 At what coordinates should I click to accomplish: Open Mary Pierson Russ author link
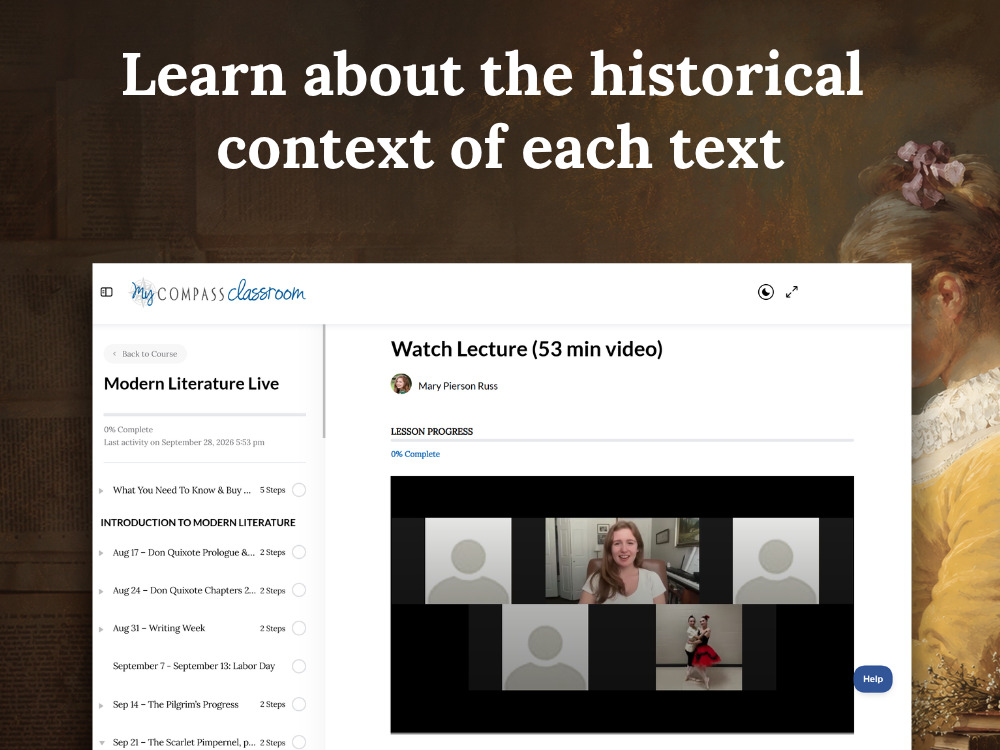click(x=458, y=386)
